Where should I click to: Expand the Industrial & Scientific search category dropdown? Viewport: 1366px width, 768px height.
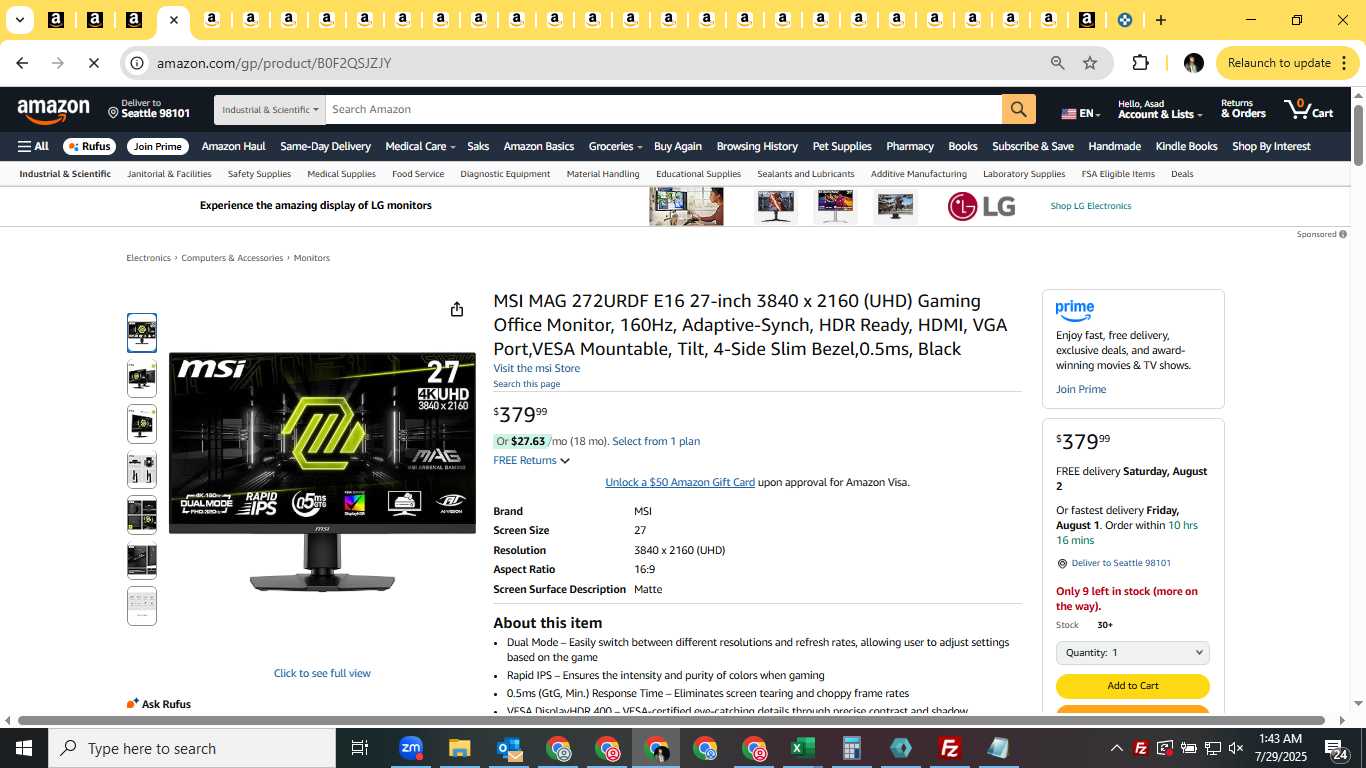click(x=270, y=109)
